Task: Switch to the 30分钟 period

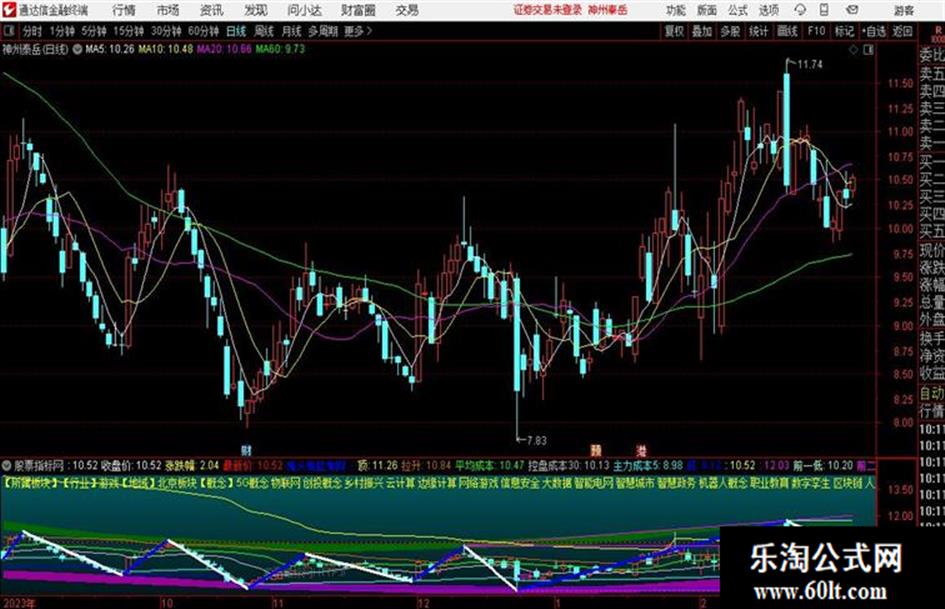Action: 166,31
